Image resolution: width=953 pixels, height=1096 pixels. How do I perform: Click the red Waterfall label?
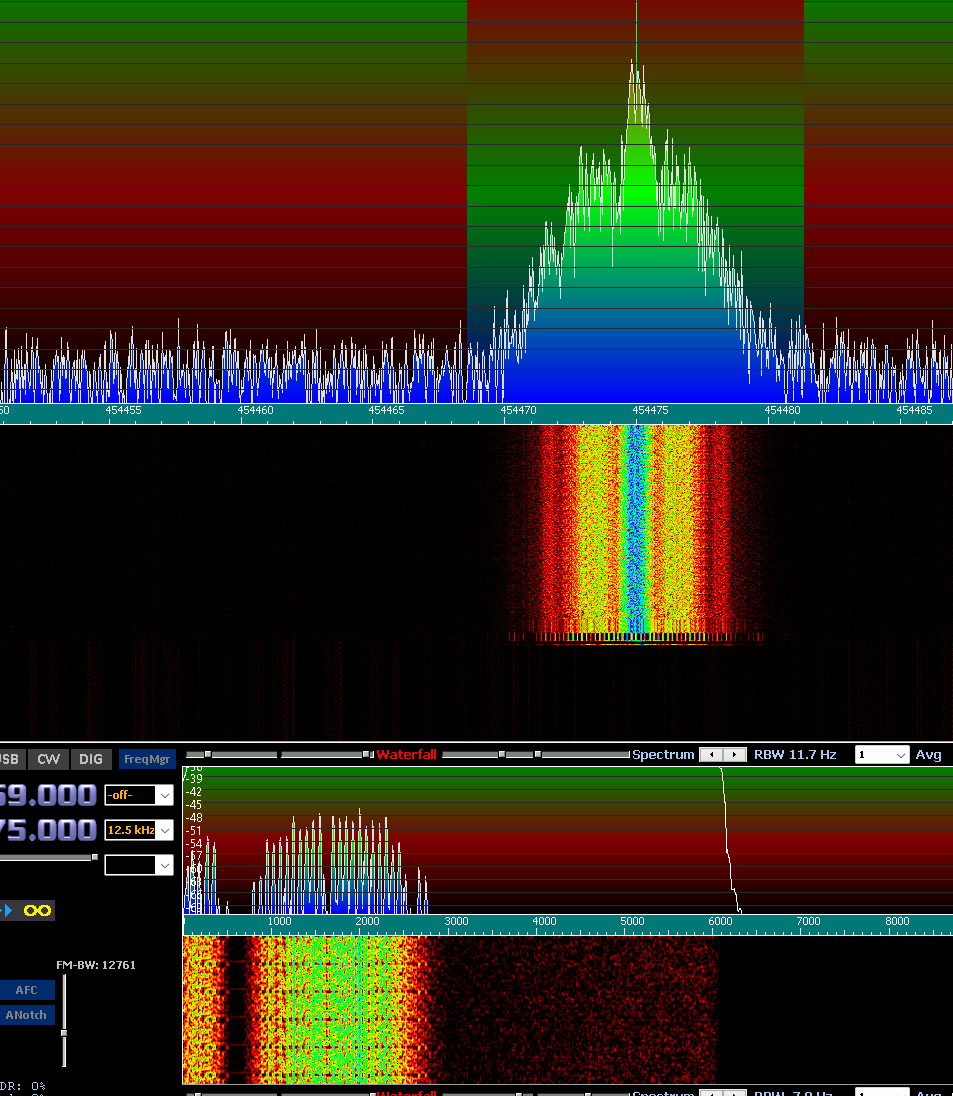coord(406,754)
